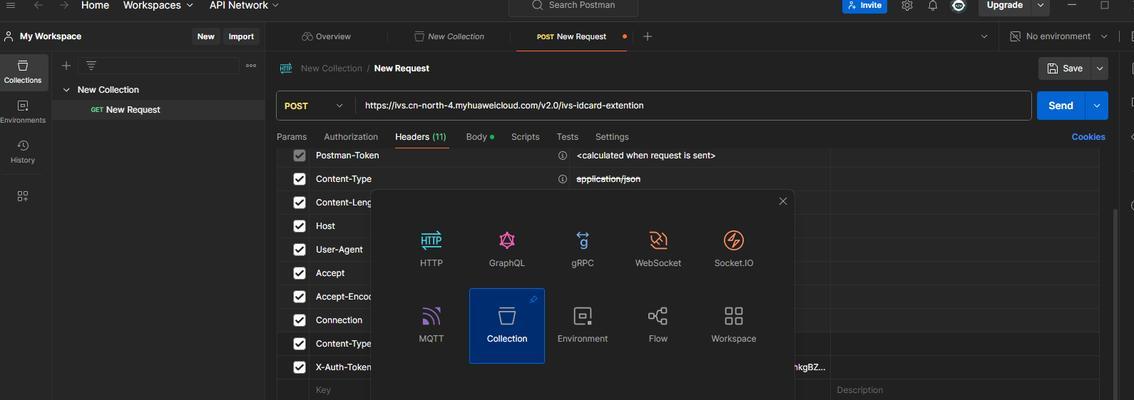Open the Body tab

(x=480, y=137)
